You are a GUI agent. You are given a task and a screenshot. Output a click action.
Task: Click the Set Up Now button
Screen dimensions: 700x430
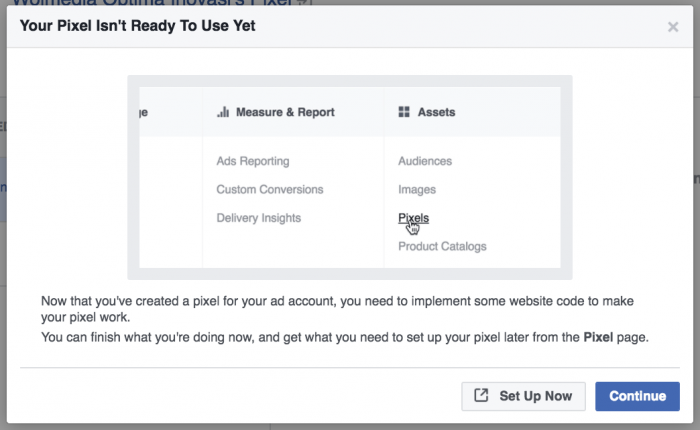(x=523, y=396)
